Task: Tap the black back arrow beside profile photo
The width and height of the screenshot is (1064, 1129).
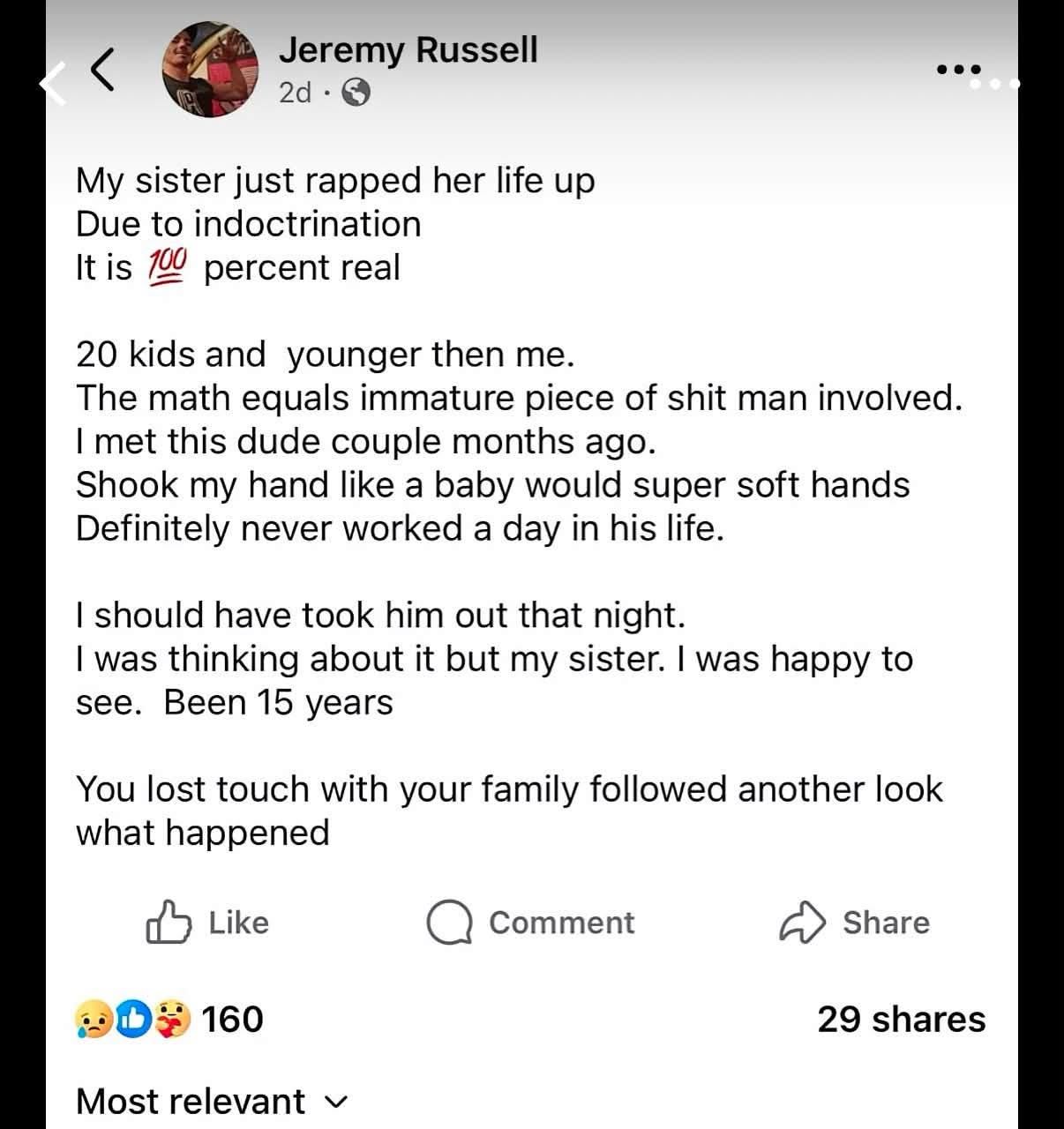Action: point(103,70)
